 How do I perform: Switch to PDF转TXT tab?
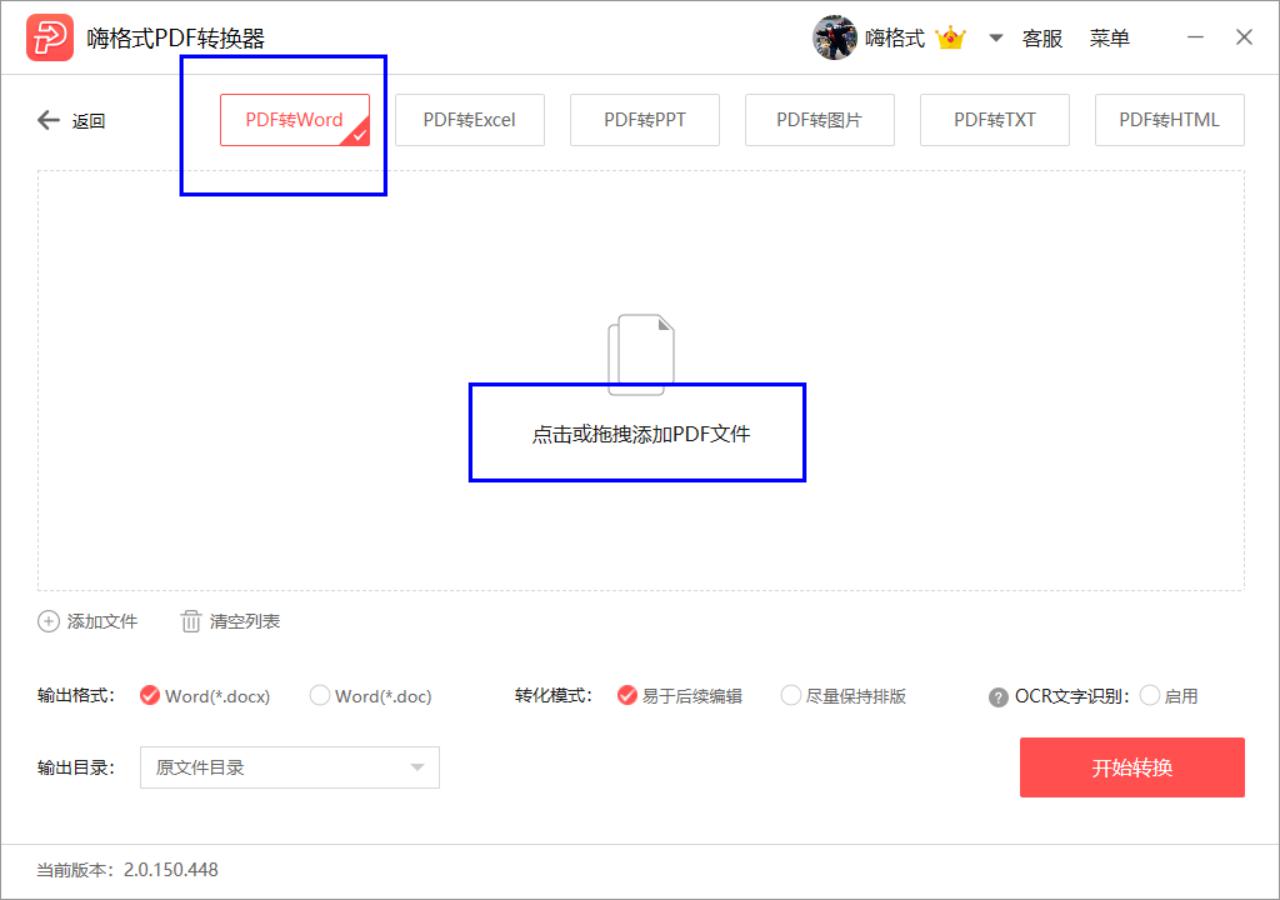pos(995,120)
